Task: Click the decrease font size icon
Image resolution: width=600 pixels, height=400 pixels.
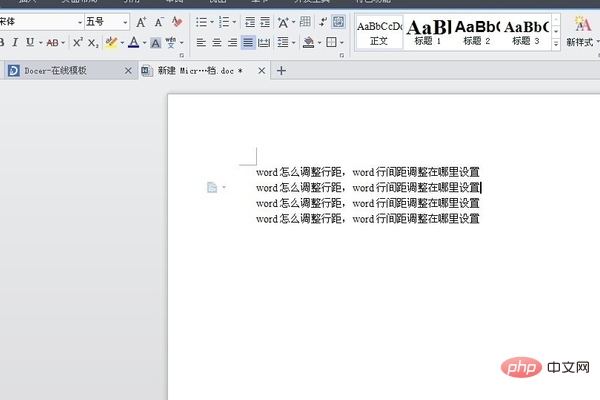Action: 159,21
